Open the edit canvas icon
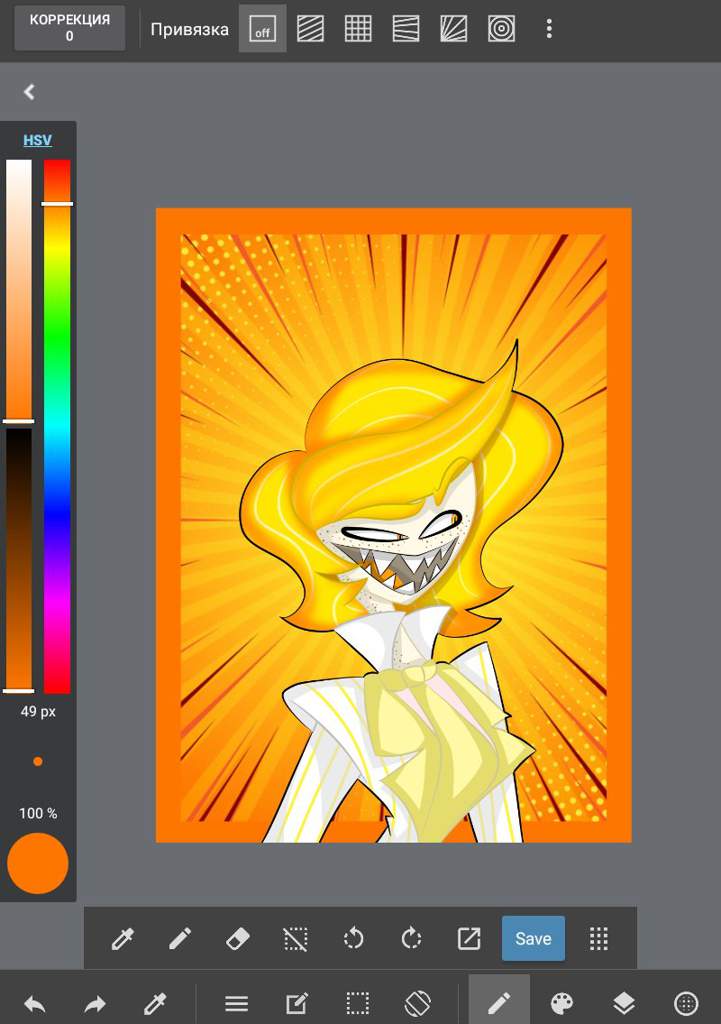The height and width of the screenshot is (1024, 721). [296, 1003]
